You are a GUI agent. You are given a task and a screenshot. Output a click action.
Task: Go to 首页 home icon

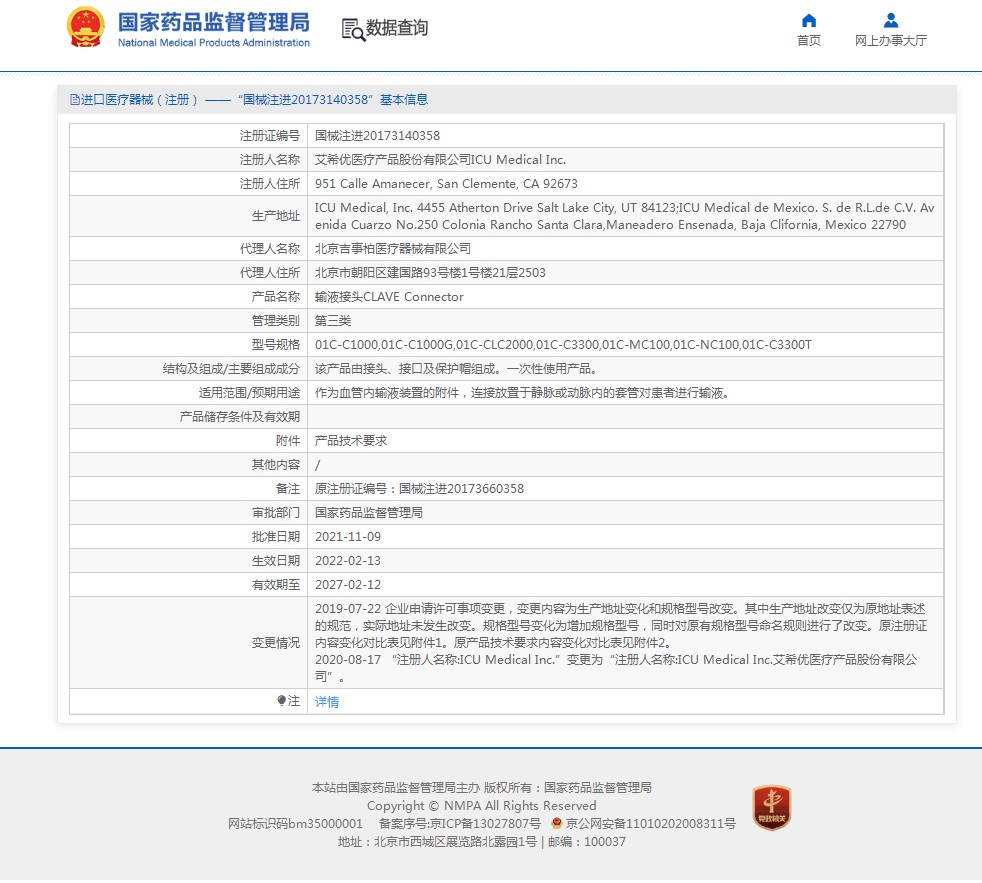[x=809, y=21]
